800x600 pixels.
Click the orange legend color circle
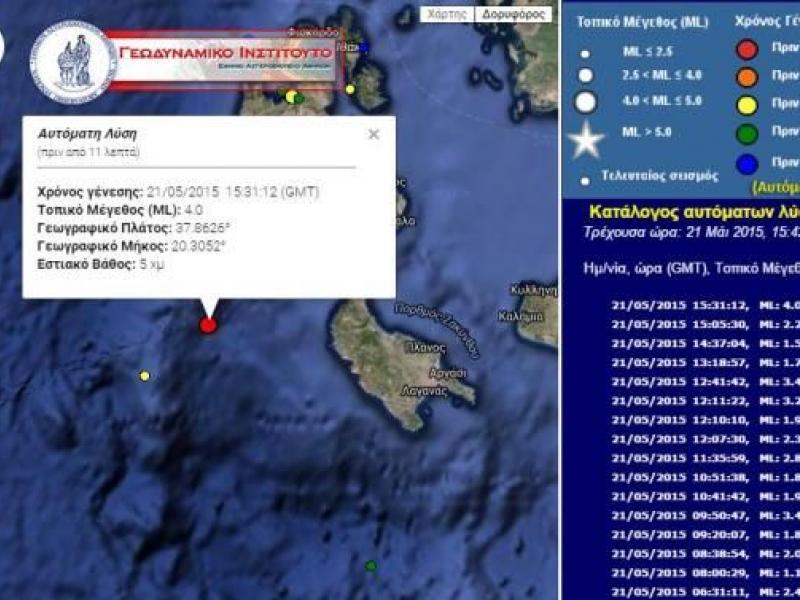click(747, 76)
